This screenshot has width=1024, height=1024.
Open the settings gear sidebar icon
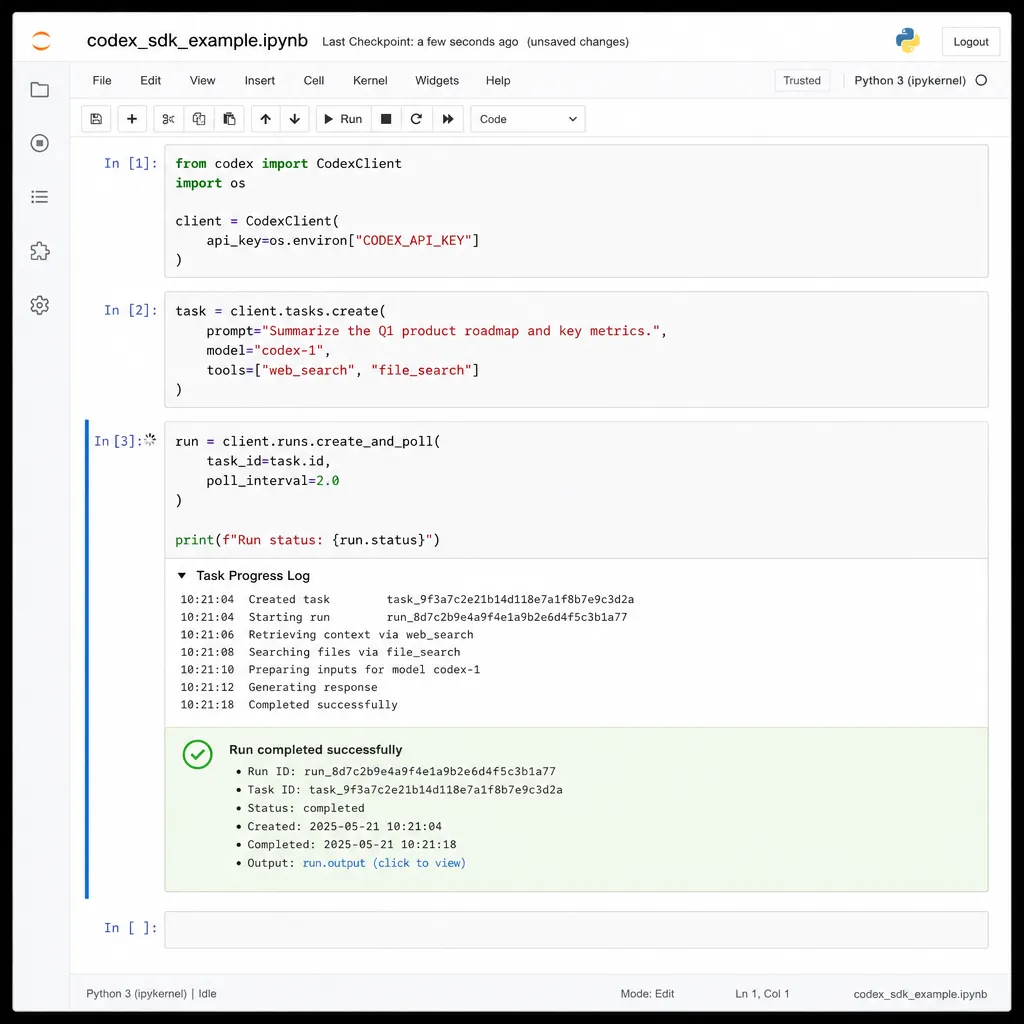pos(40,305)
